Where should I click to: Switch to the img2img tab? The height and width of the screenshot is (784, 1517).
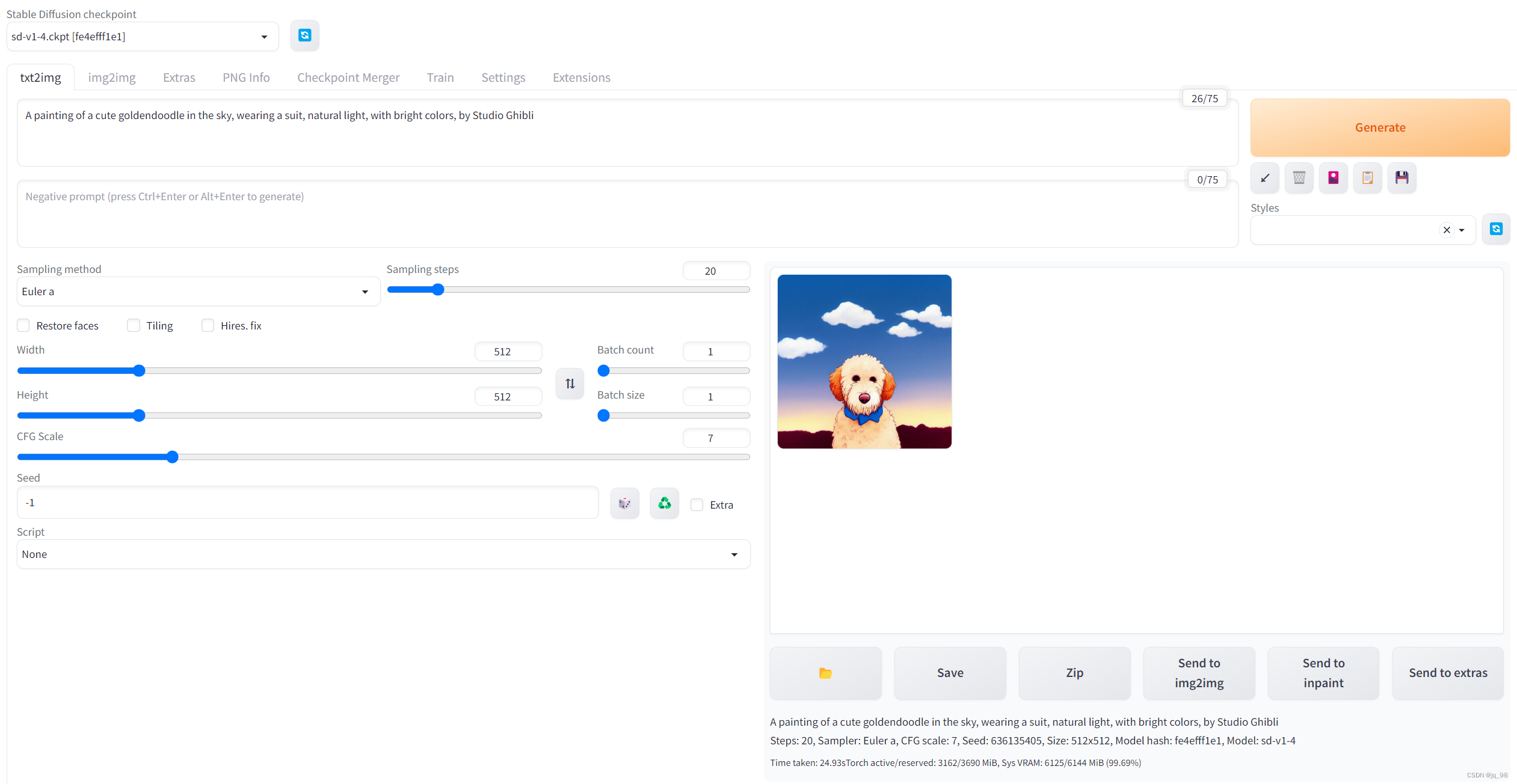(x=112, y=78)
